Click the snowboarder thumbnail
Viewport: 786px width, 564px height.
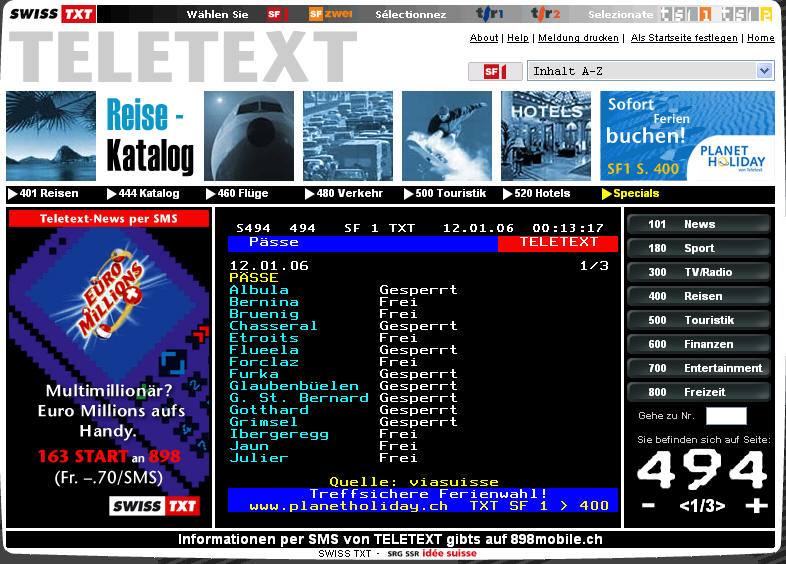pos(447,135)
